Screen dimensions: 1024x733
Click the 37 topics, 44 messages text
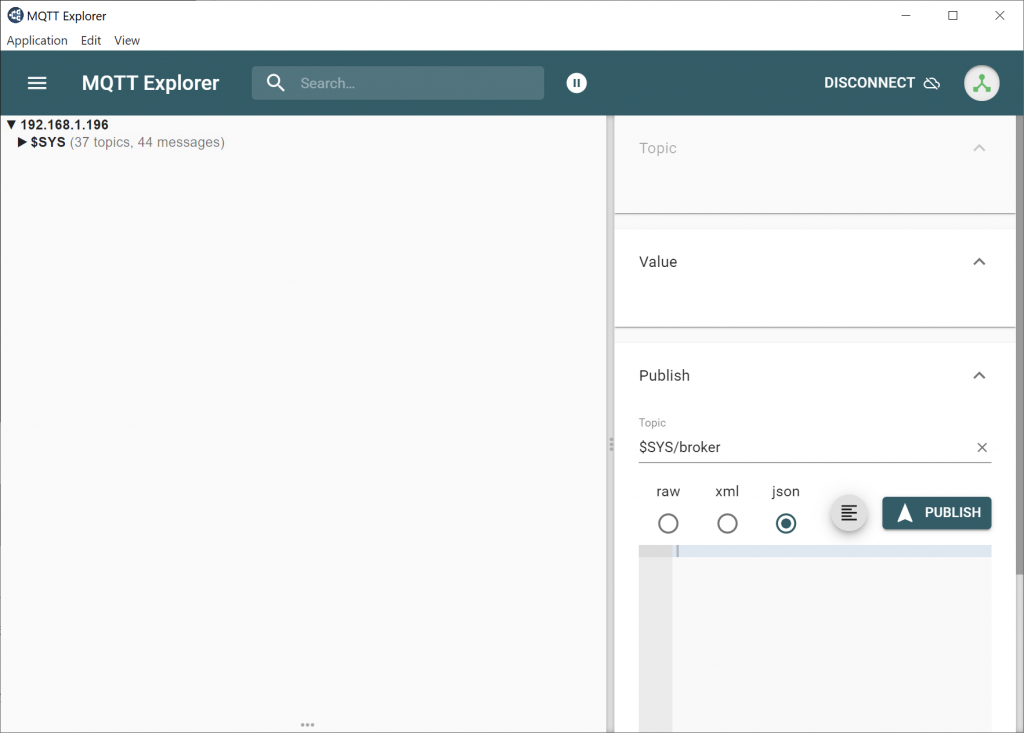click(147, 142)
